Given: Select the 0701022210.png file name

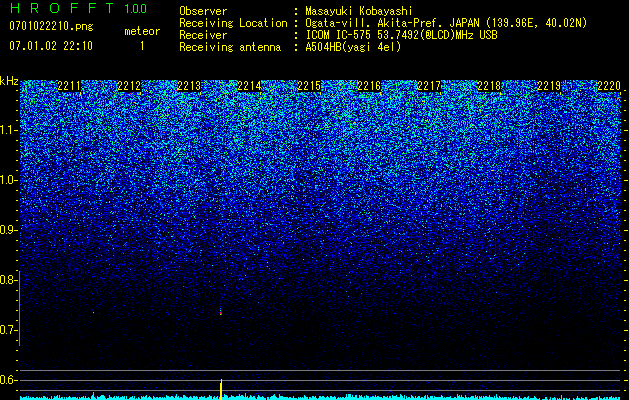Looking at the screenshot, I should [x=51, y=26].
